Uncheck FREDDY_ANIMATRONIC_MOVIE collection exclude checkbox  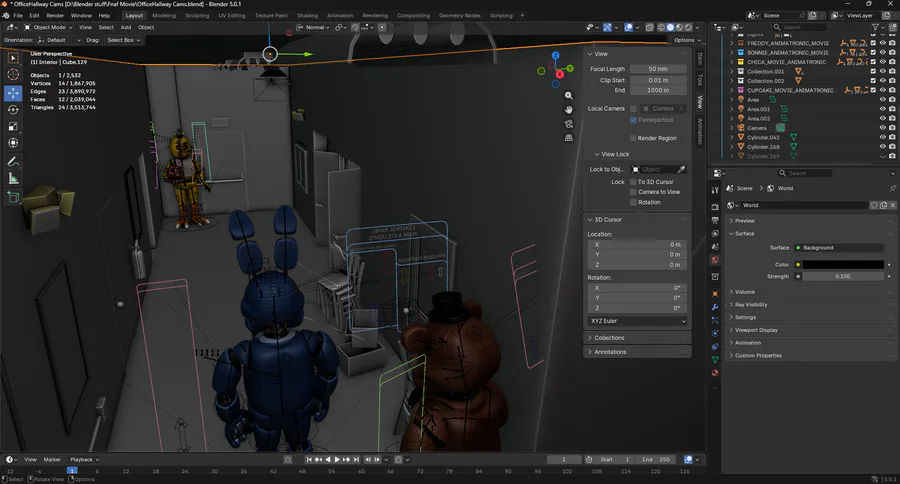pos(873,43)
